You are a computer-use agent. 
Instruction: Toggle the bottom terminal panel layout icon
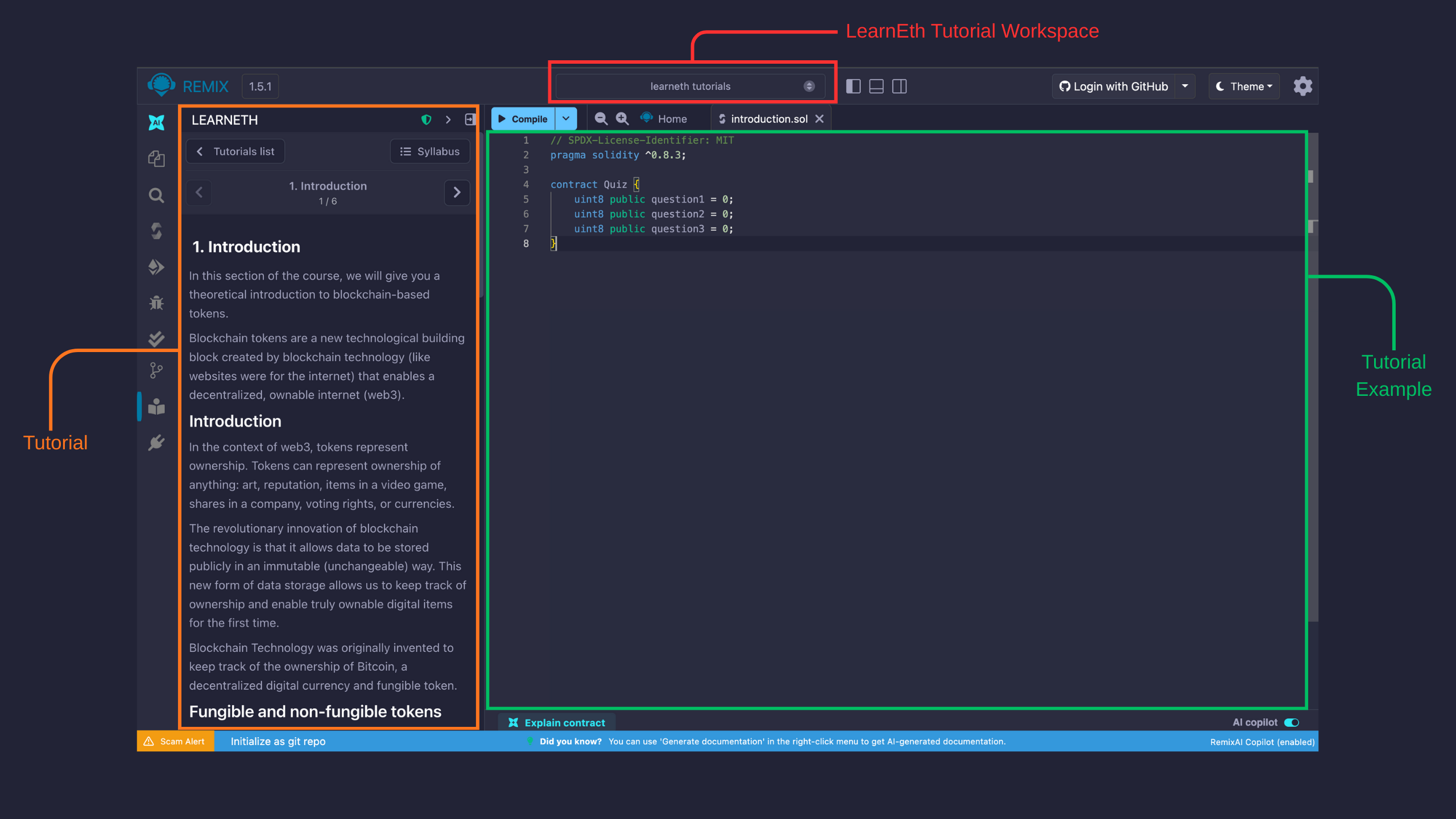(876, 86)
